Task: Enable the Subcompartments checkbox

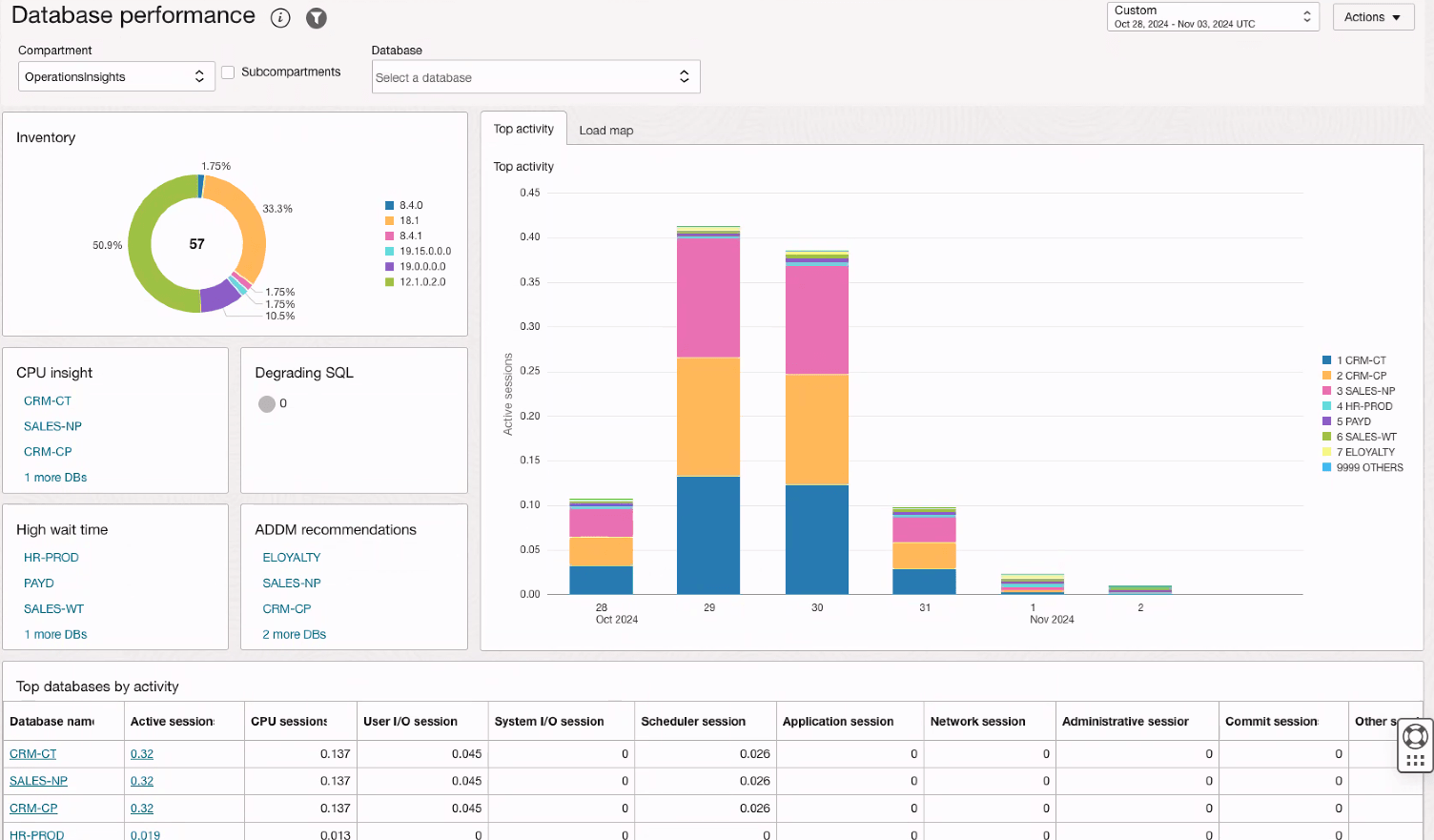Action: [228, 72]
